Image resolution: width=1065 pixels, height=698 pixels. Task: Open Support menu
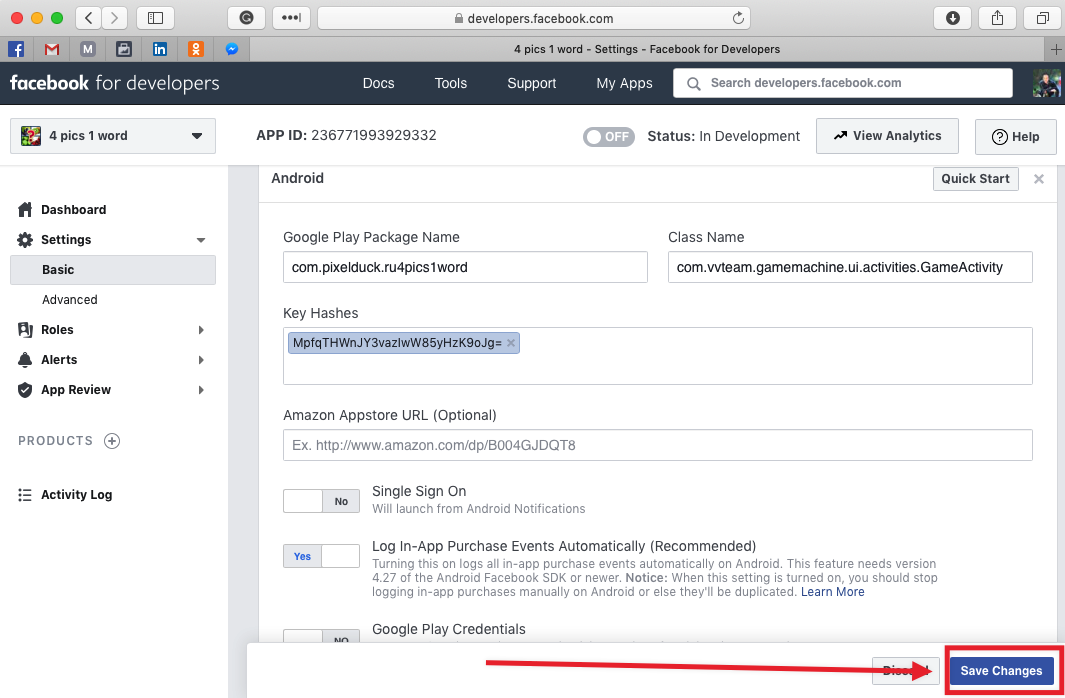(x=532, y=83)
